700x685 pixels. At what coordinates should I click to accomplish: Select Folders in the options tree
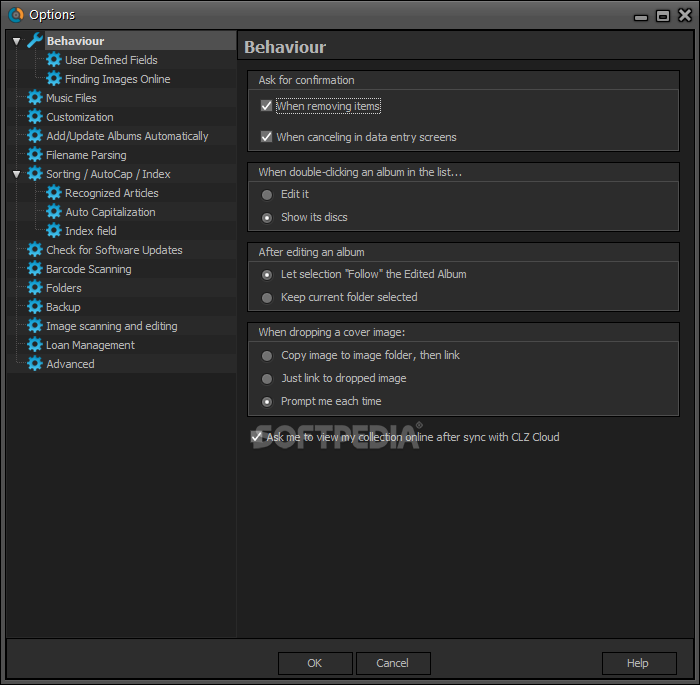(63, 288)
